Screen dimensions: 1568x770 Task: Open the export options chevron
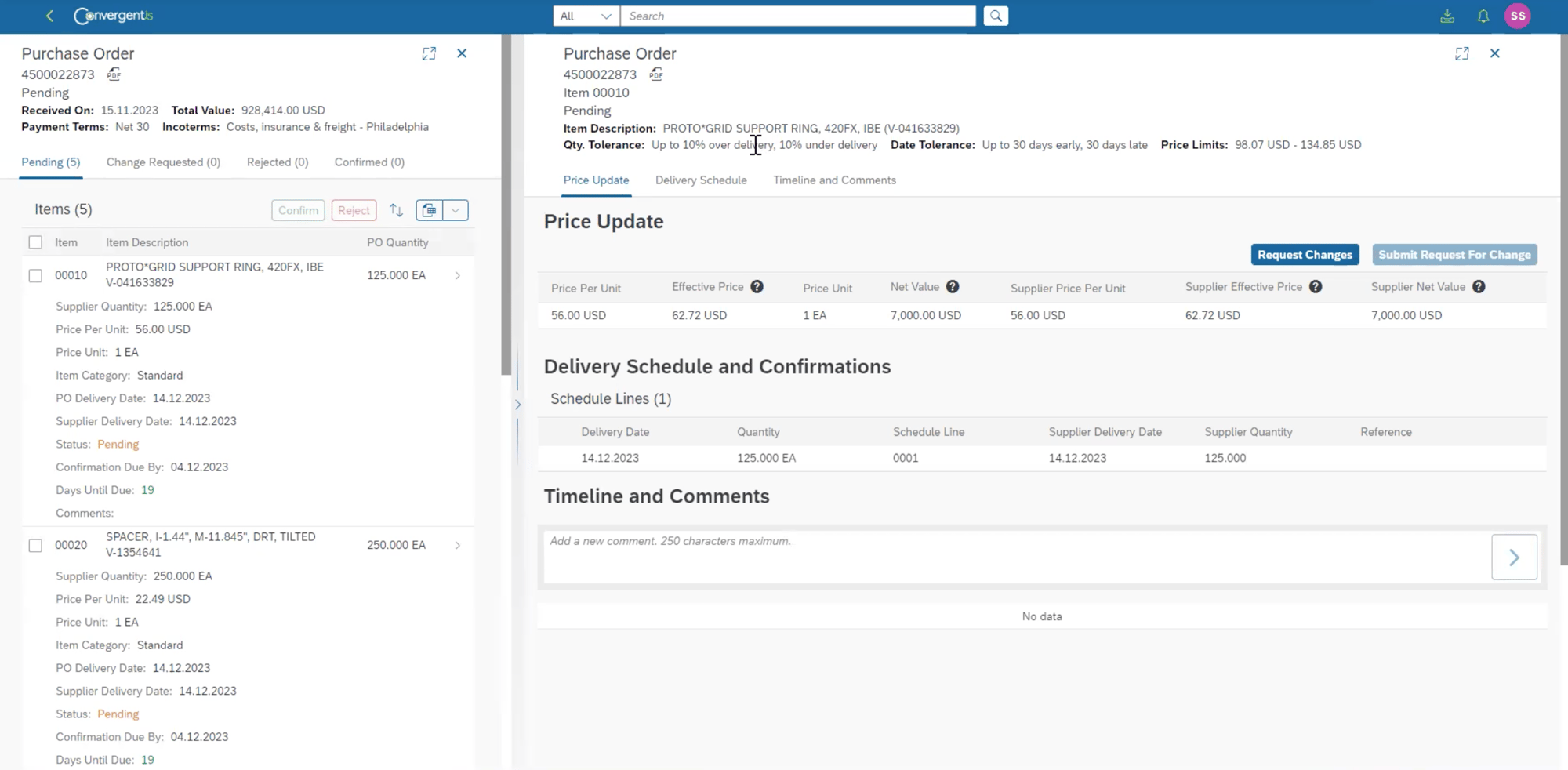(x=456, y=210)
